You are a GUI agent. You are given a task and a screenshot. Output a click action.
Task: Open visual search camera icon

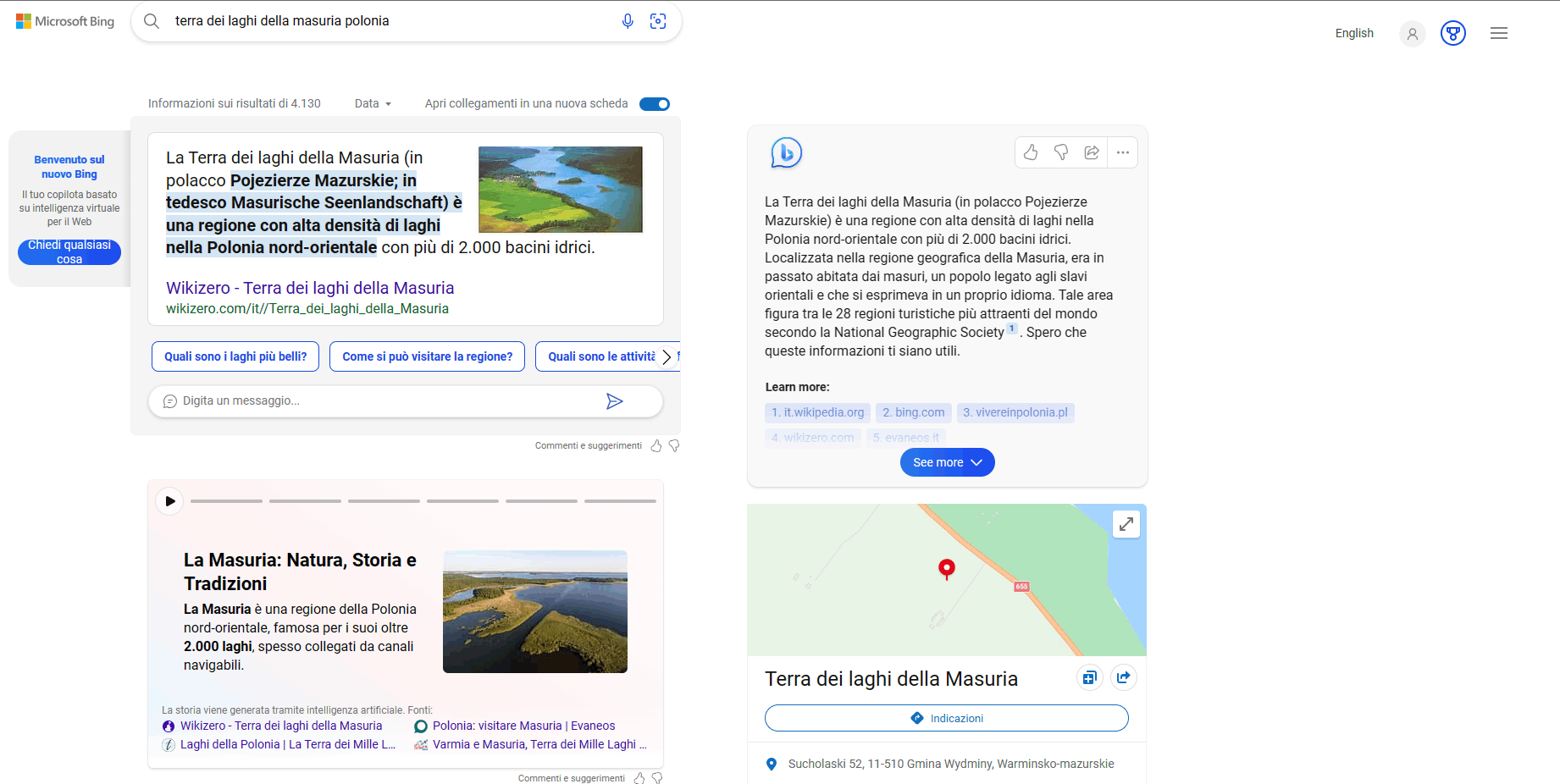tap(658, 21)
